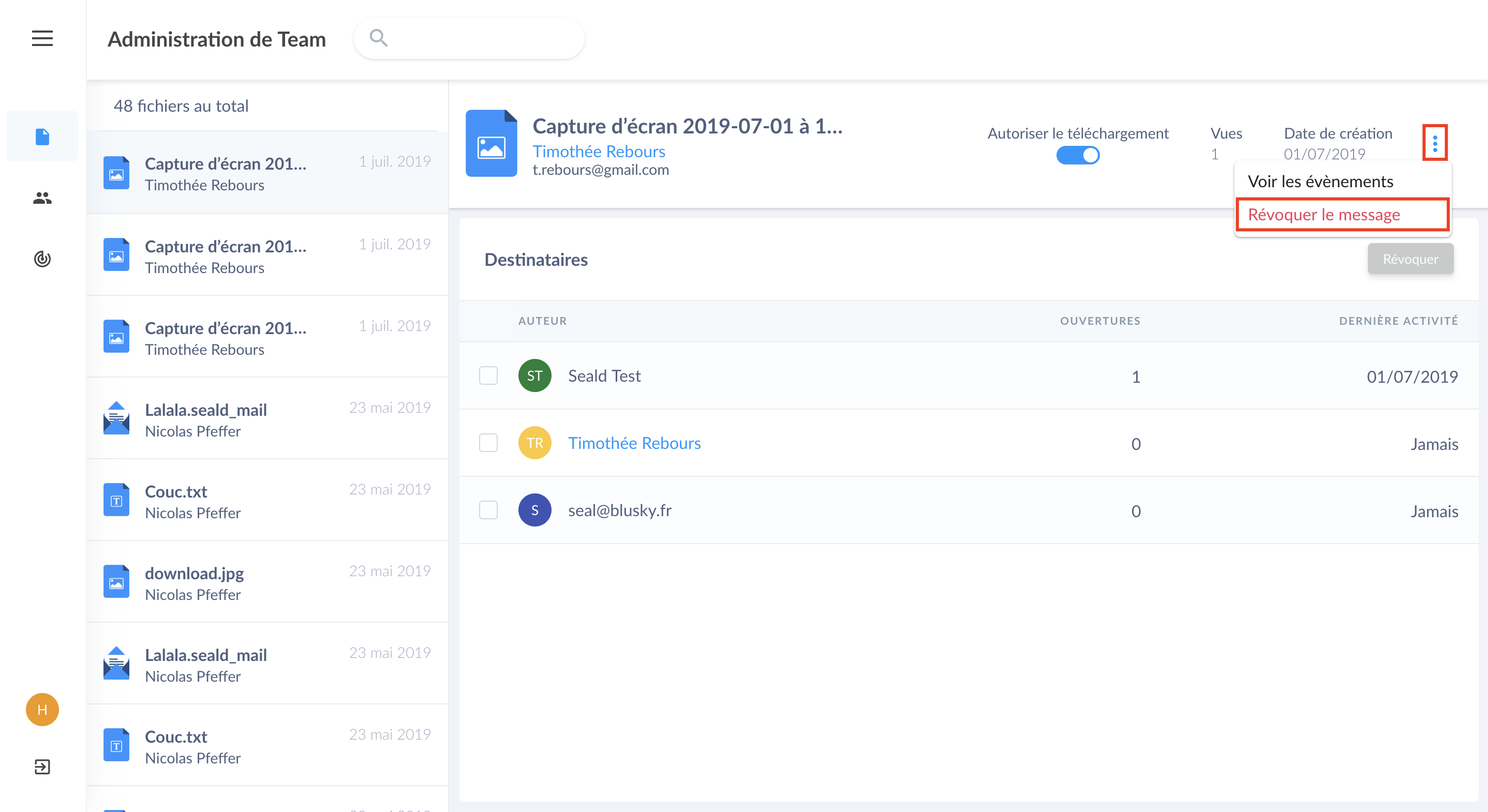Click the orange H user avatar
The width and height of the screenshot is (1488, 812).
pyautogui.click(x=42, y=709)
